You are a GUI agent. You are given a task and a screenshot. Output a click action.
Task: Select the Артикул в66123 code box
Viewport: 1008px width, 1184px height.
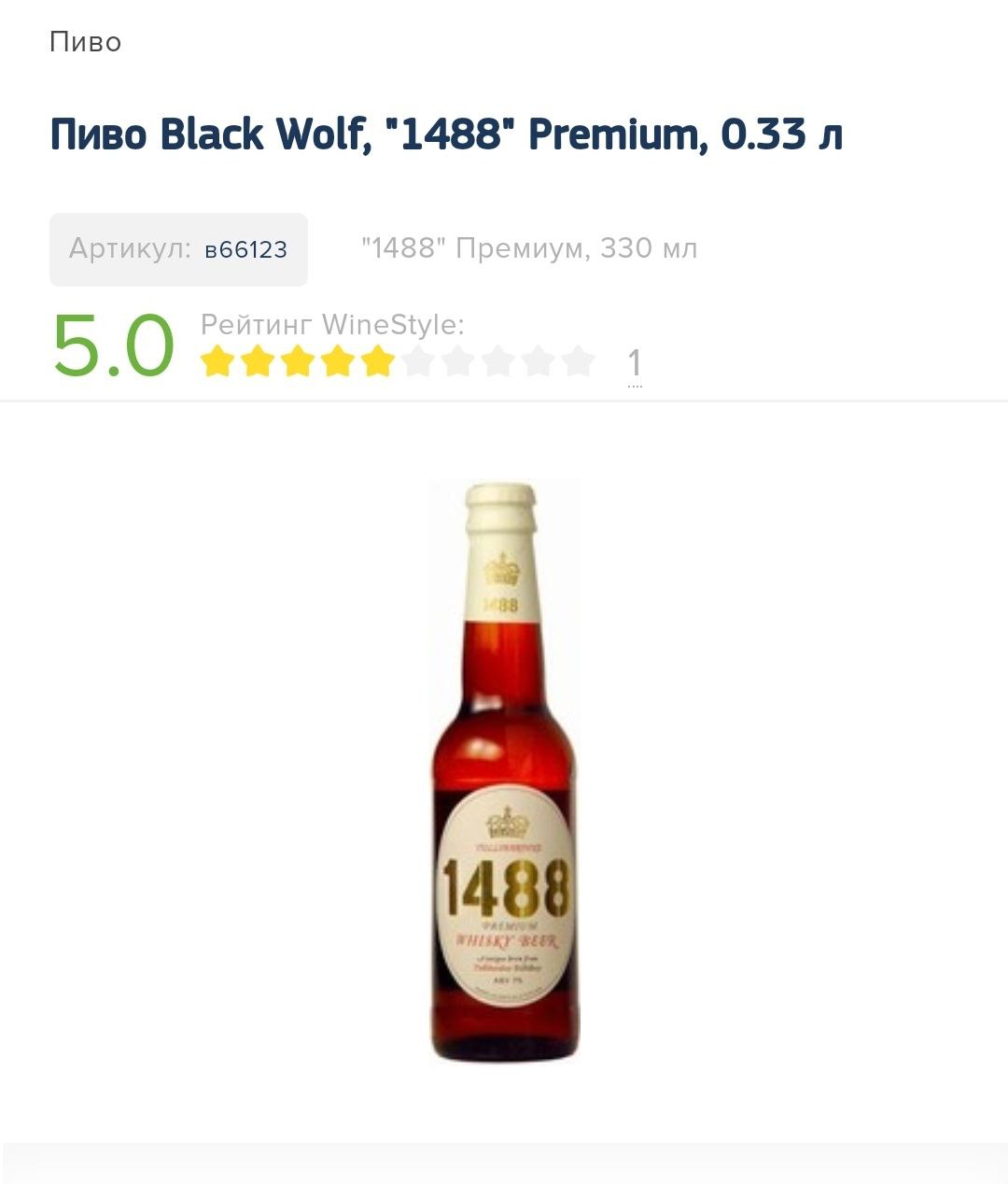178,249
